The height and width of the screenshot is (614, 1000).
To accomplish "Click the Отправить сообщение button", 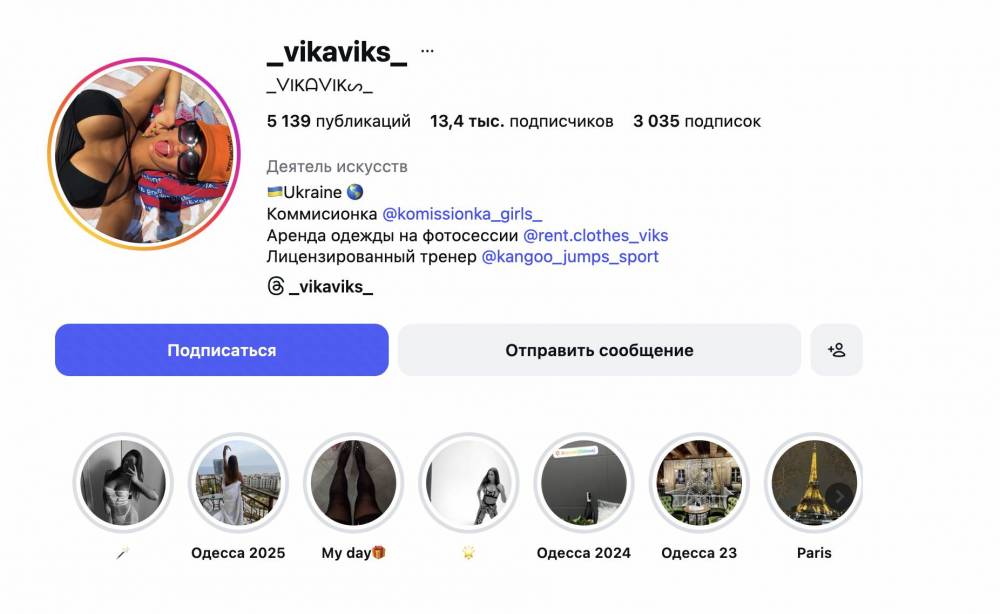I will pos(599,350).
